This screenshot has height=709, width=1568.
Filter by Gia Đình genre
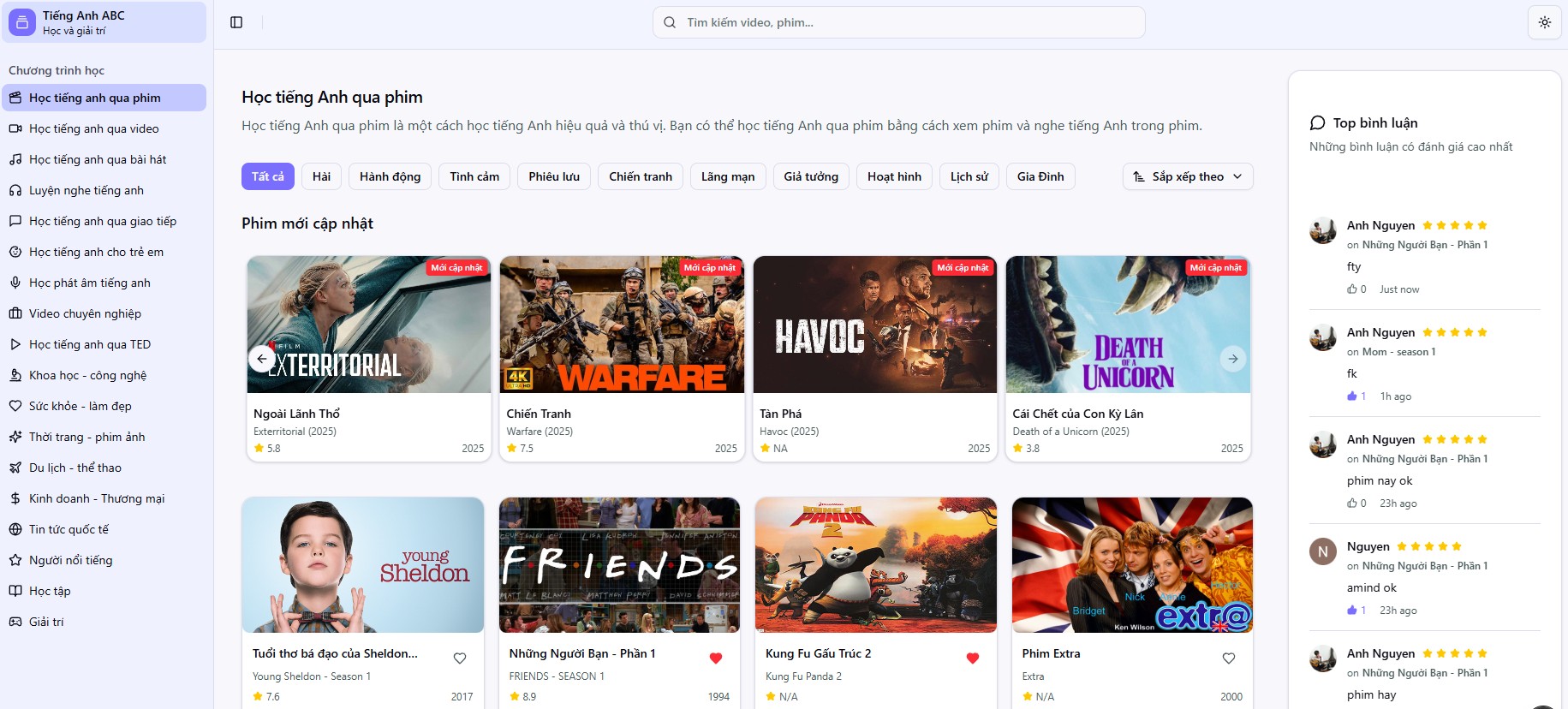point(1040,176)
